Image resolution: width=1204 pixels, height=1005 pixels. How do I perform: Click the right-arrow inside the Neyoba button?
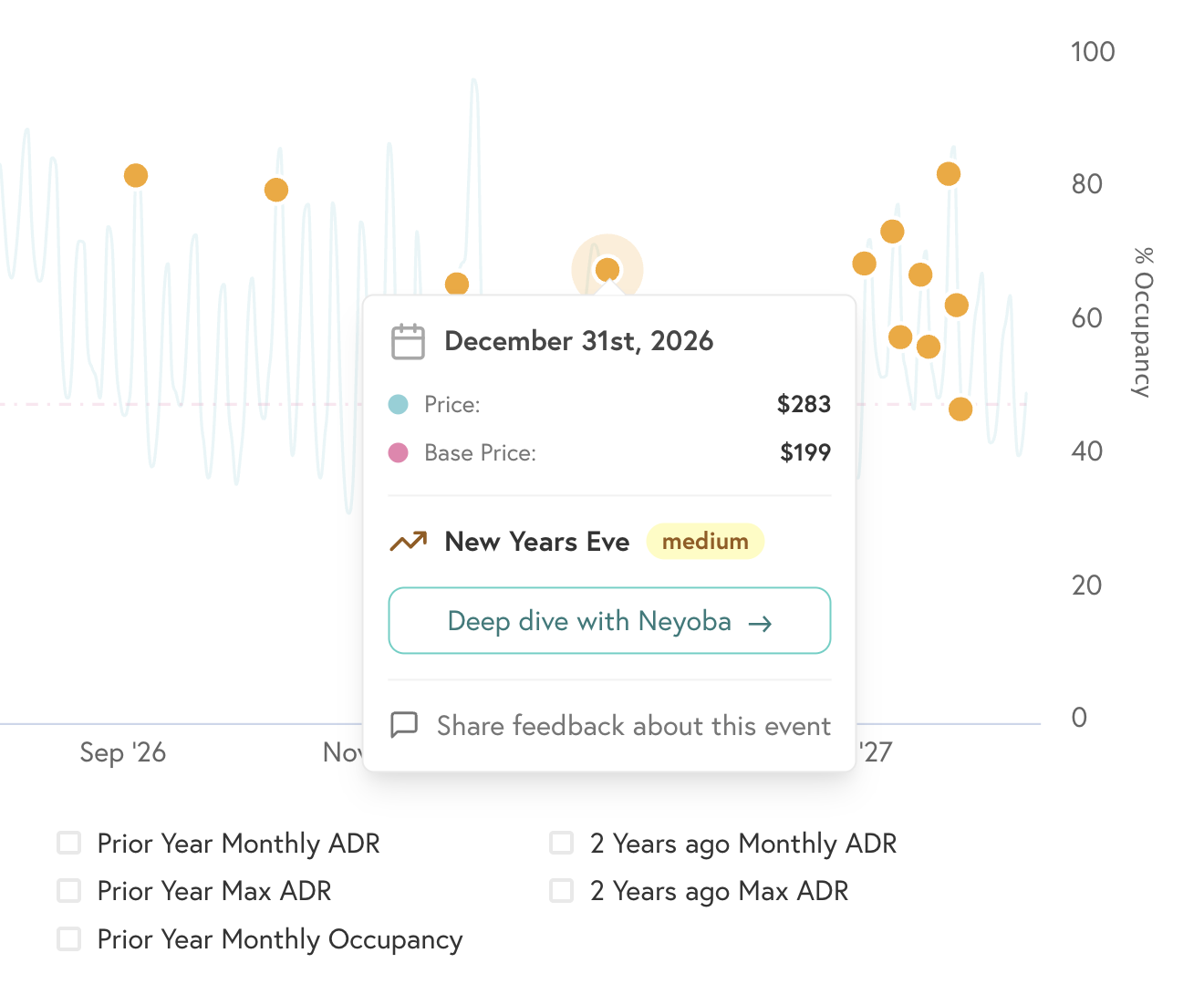[760, 622]
